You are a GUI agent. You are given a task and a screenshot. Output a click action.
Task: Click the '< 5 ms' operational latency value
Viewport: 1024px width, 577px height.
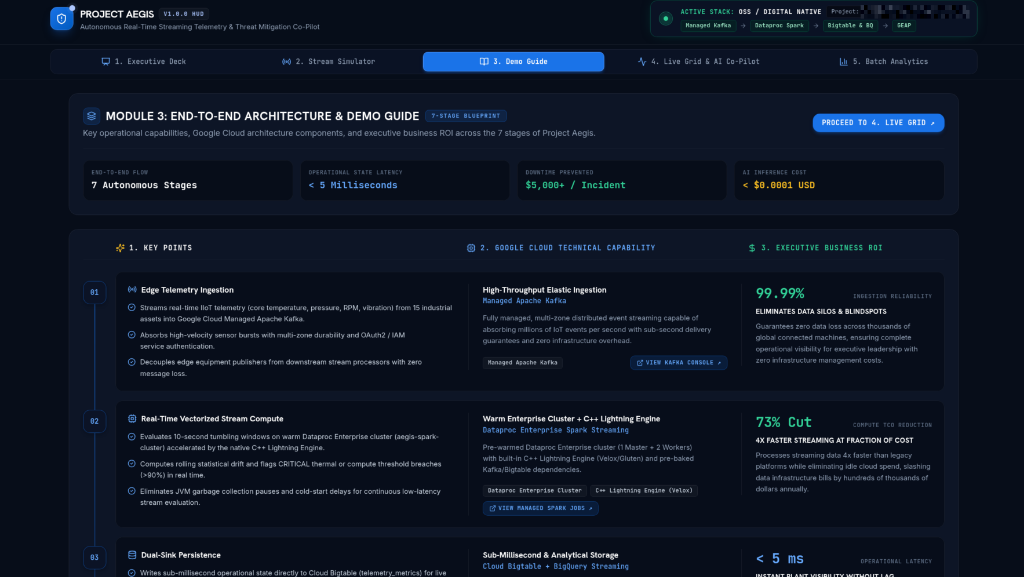coord(780,559)
